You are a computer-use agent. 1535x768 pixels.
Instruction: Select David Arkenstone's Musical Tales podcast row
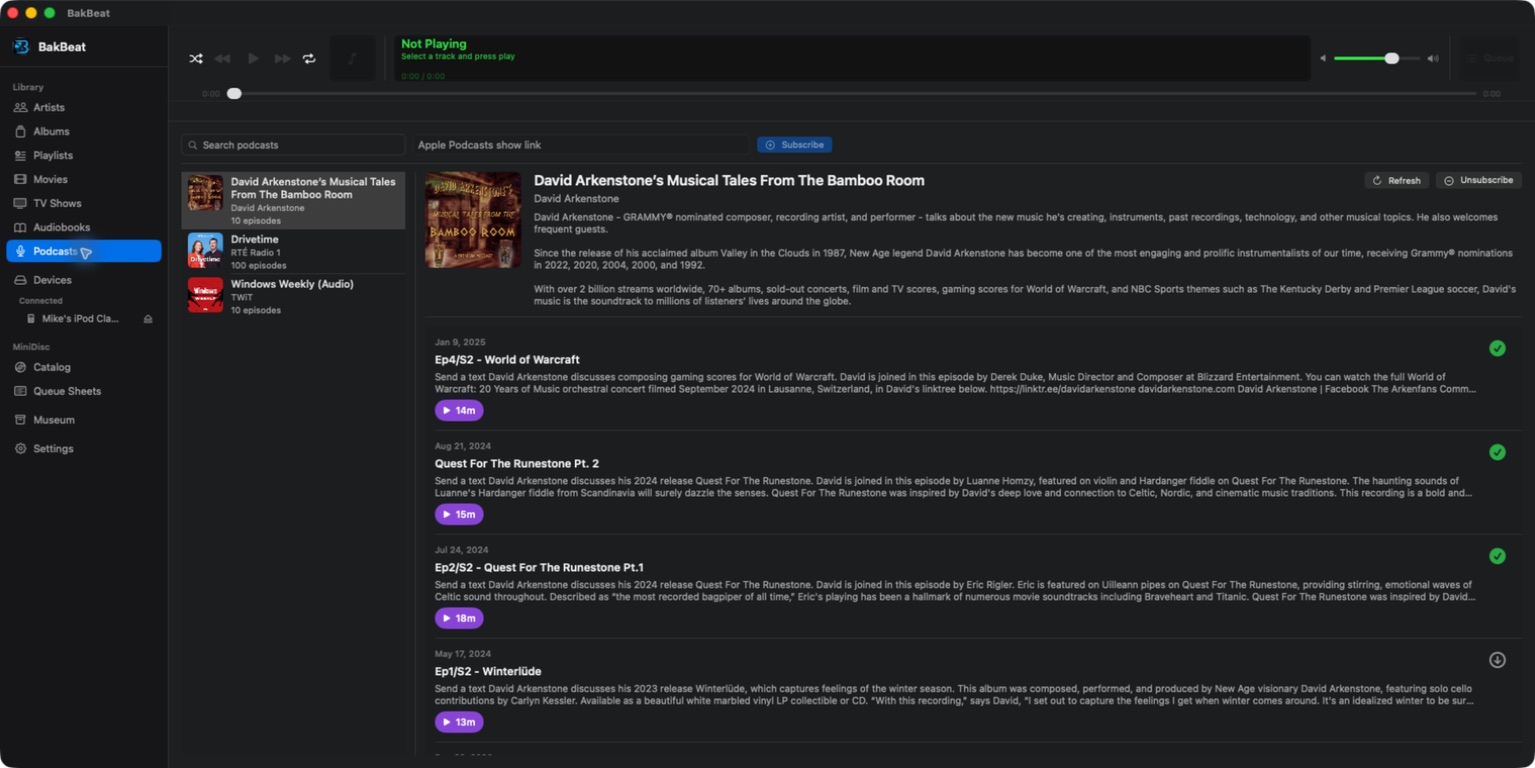(x=293, y=201)
